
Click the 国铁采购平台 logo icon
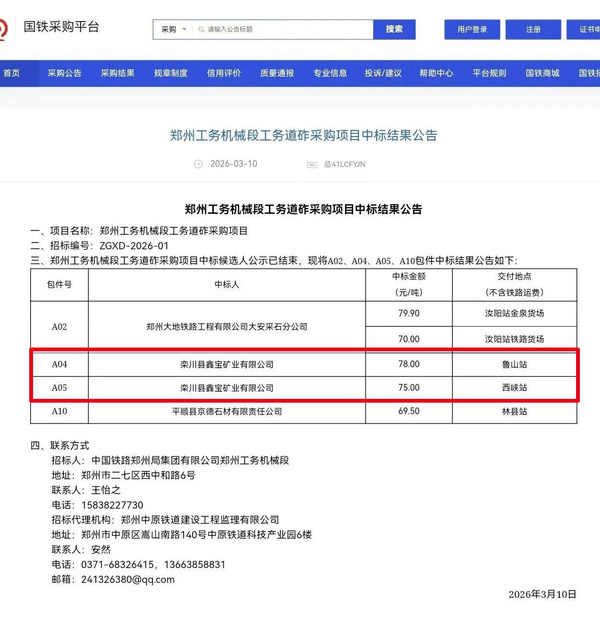click(x=5, y=28)
